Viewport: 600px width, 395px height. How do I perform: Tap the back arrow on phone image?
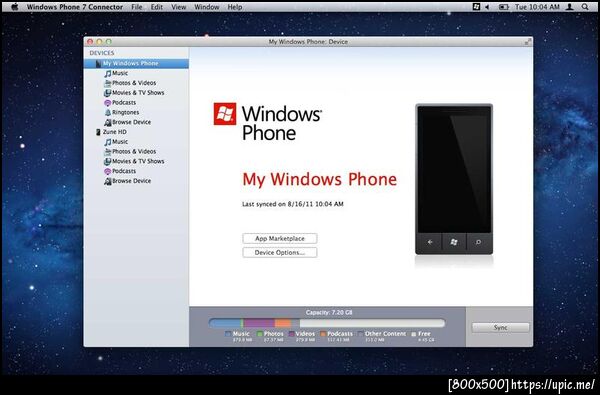tap(430, 242)
